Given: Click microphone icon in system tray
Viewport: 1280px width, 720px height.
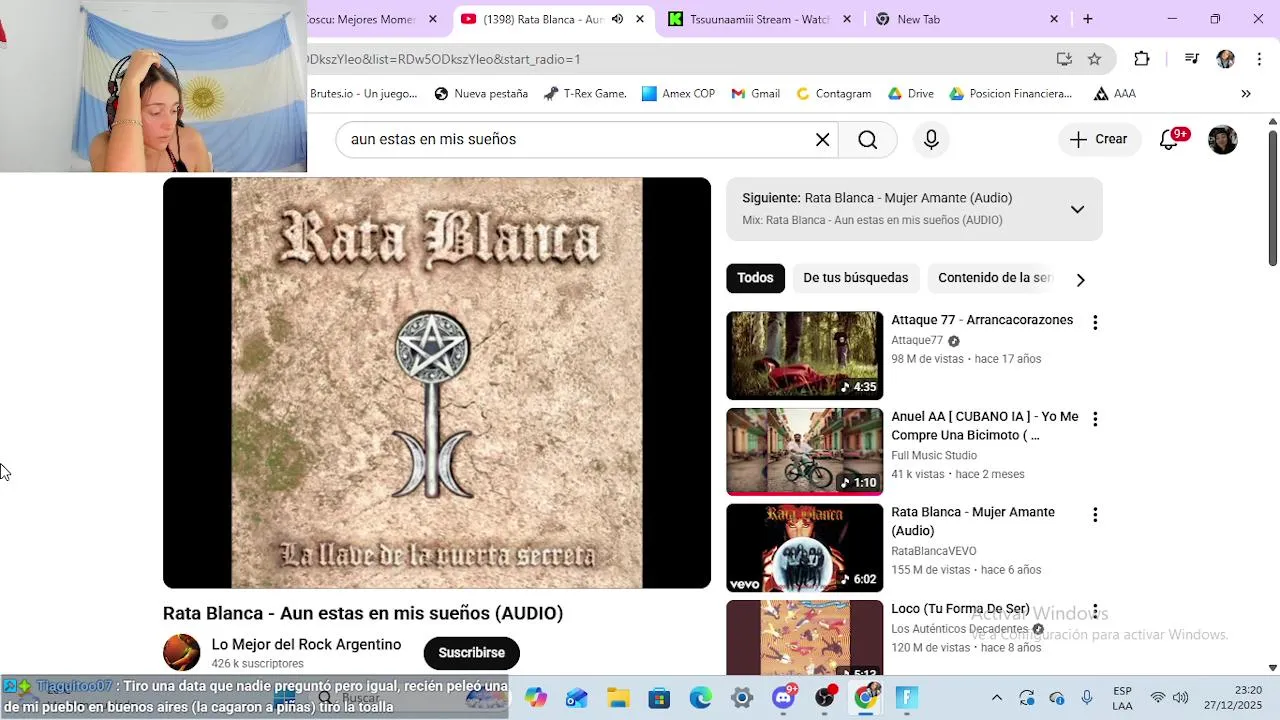Looking at the screenshot, I should pos(1087,698).
